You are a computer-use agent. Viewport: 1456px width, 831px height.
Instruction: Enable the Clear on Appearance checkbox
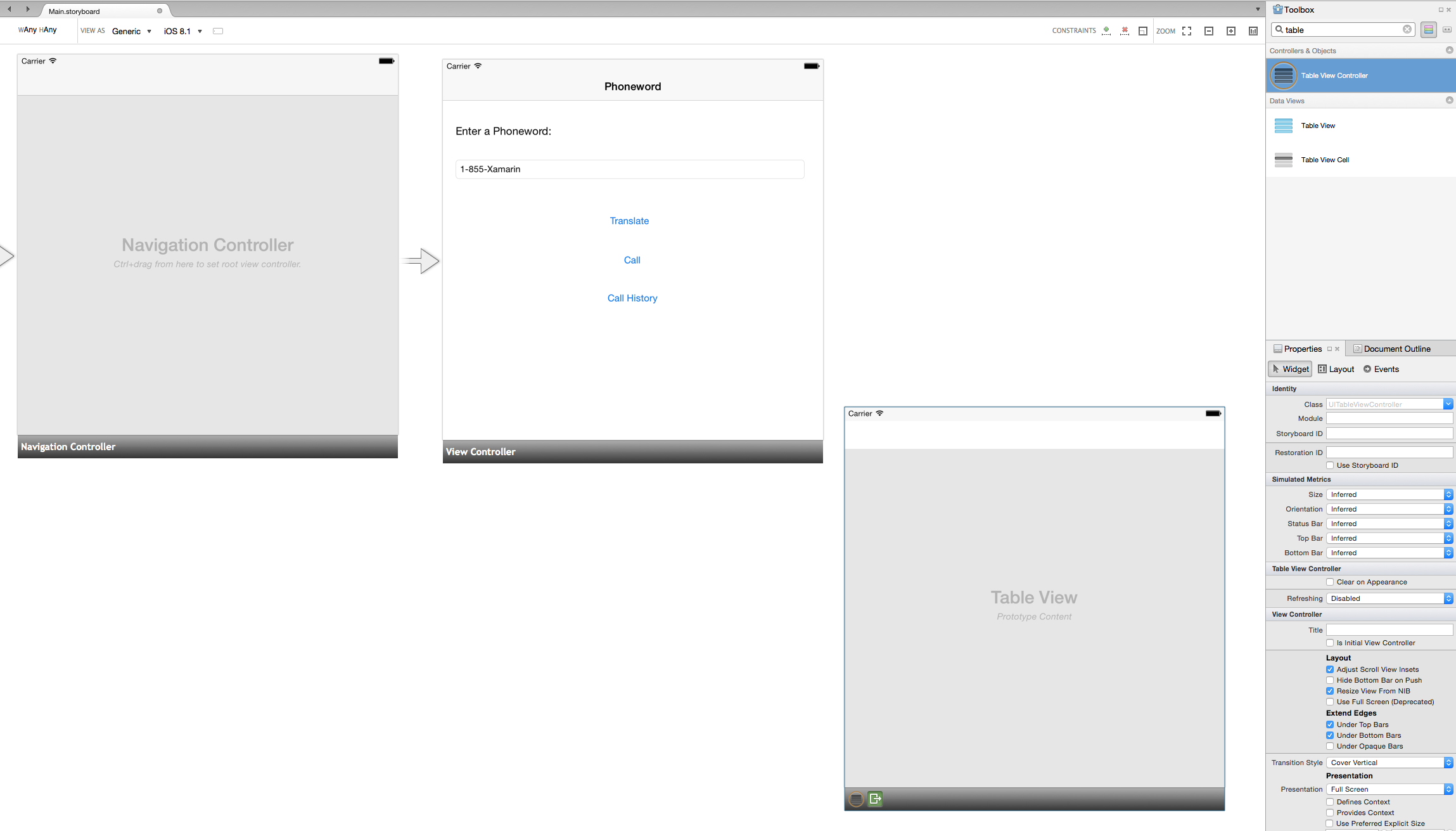[x=1330, y=582]
